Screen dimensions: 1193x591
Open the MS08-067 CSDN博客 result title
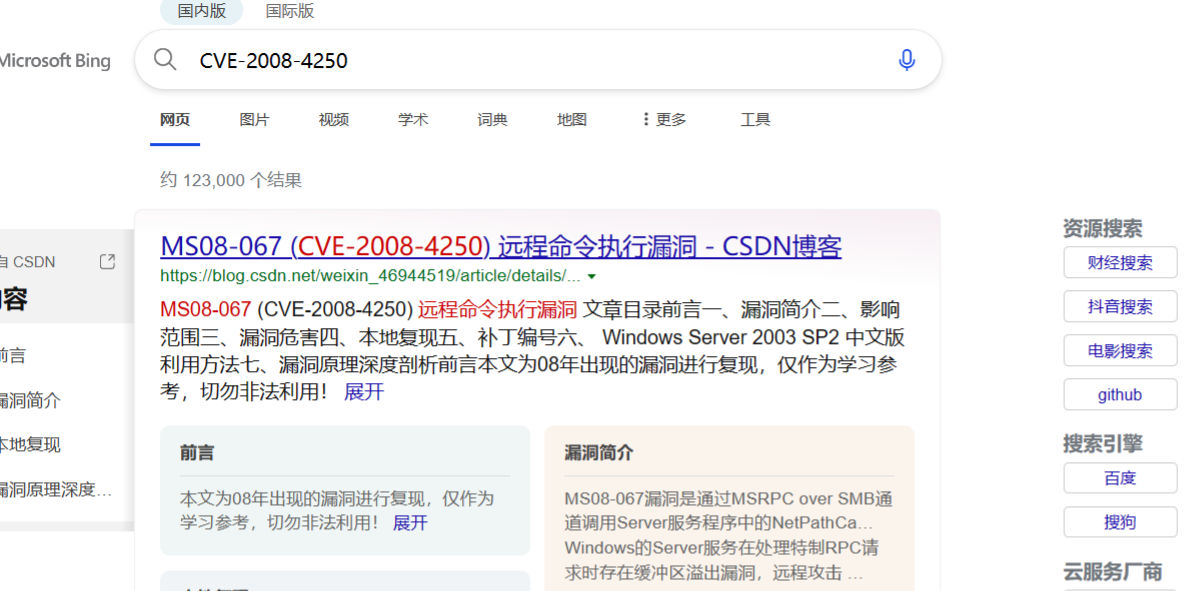[501, 246]
